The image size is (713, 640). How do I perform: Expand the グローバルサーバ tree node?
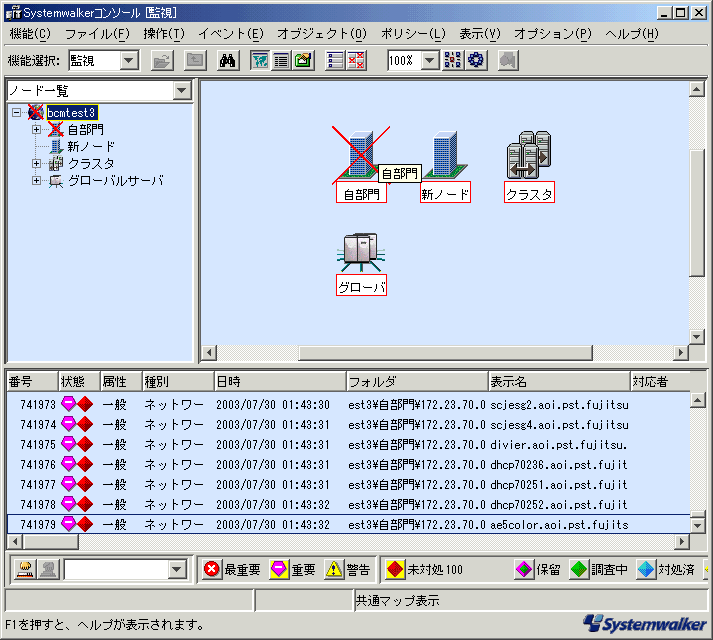point(36,181)
